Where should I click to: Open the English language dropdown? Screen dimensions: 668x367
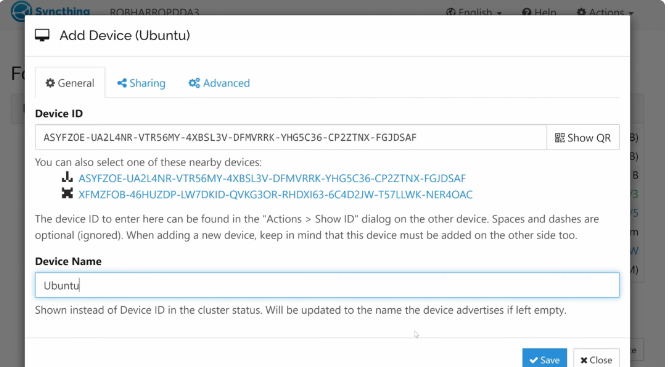pyautogui.click(x=474, y=12)
